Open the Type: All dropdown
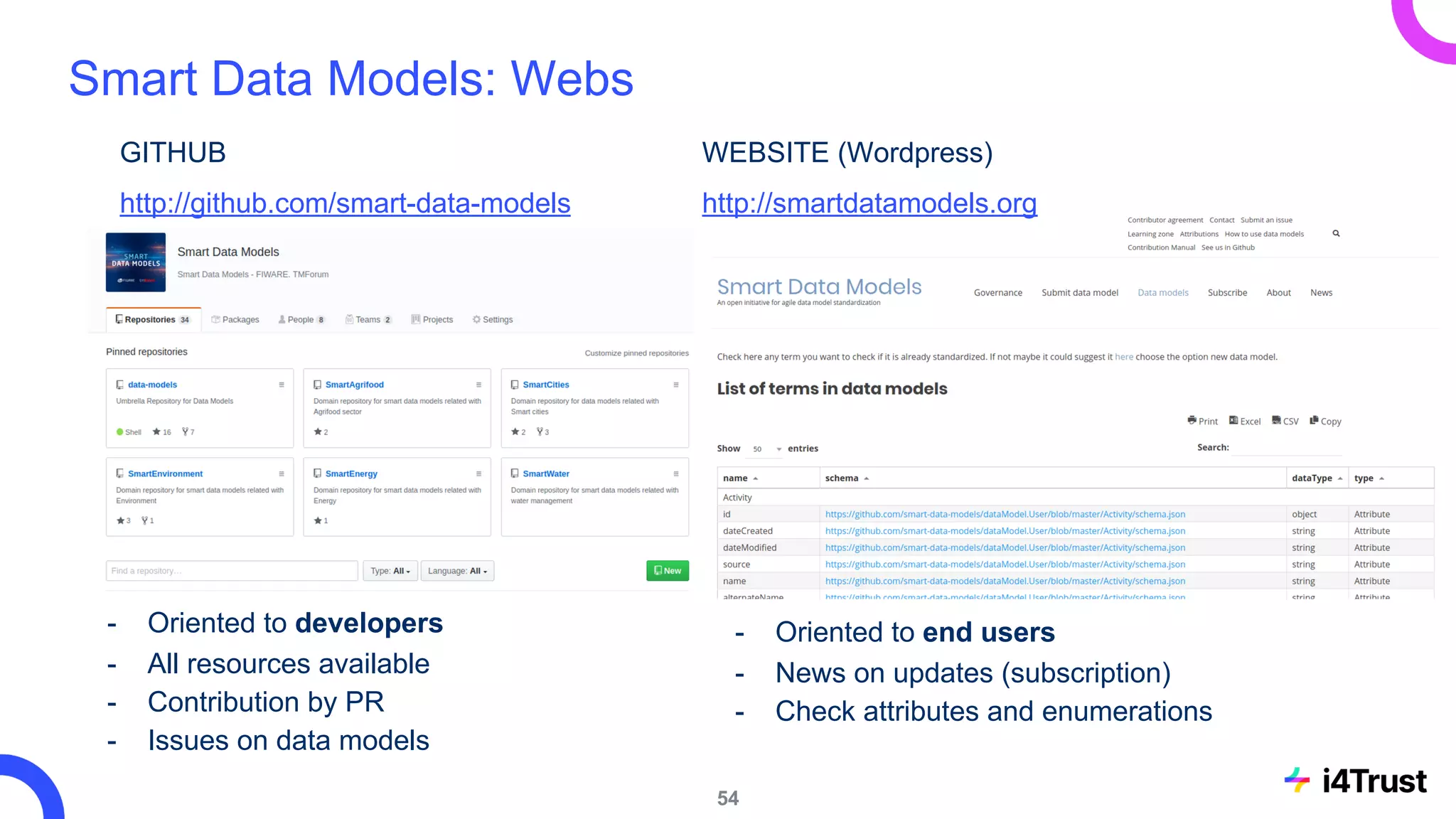Screen dimensions: 1456x819 point(390,571)
